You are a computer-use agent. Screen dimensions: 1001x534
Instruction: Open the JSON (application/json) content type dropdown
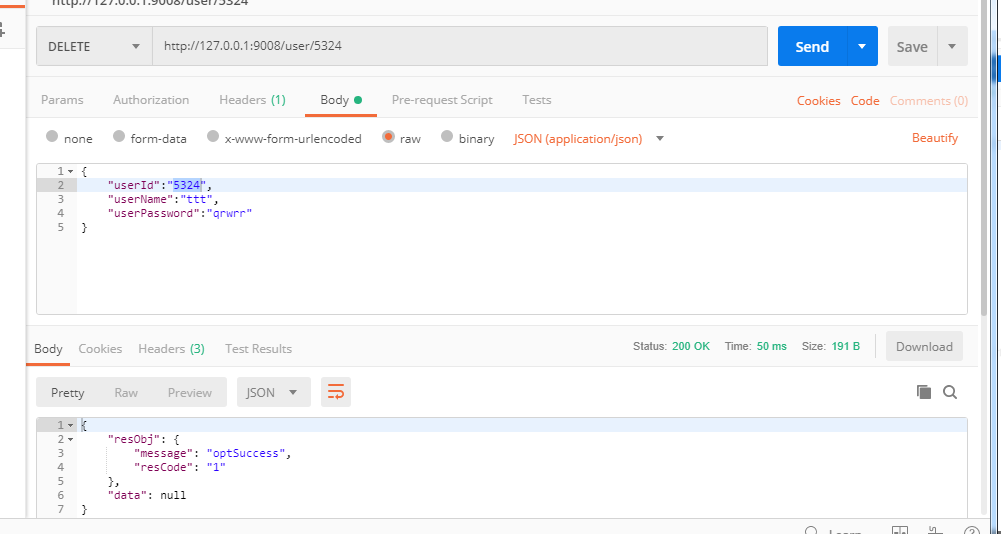point(589,138)
